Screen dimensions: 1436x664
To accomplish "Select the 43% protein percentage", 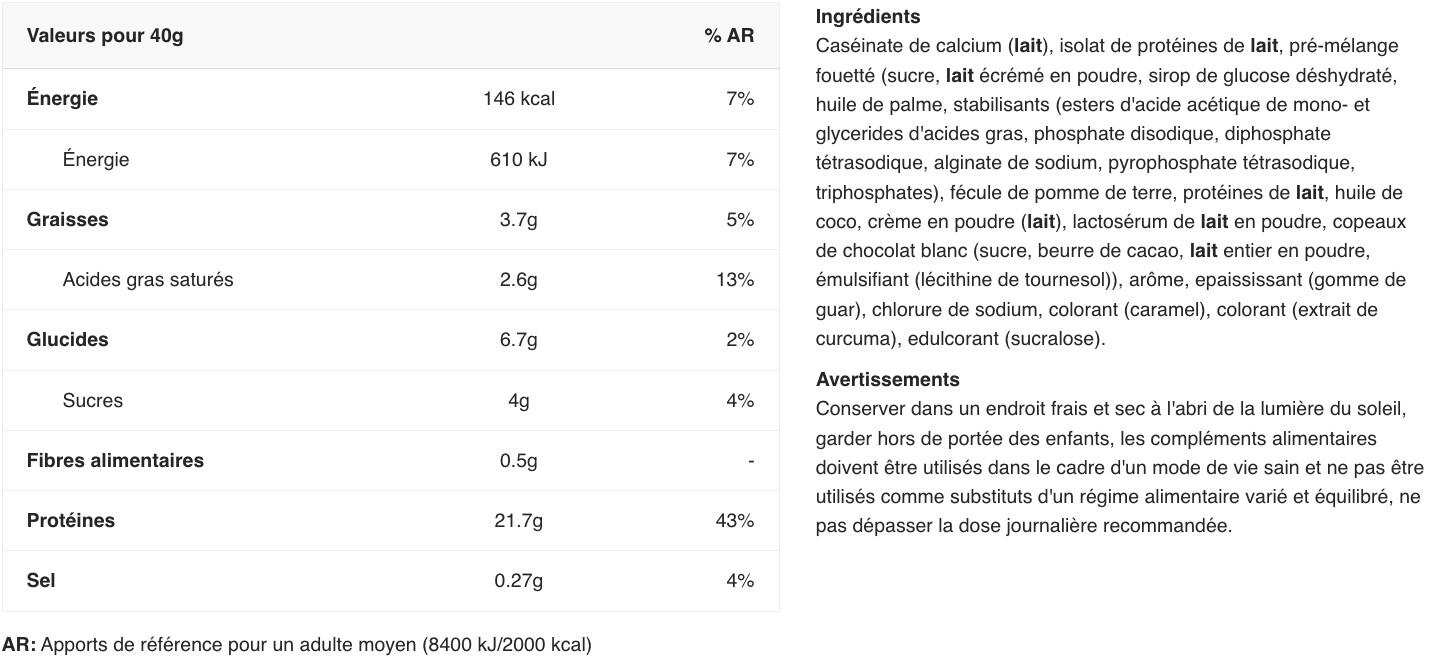I will [734, 521].
